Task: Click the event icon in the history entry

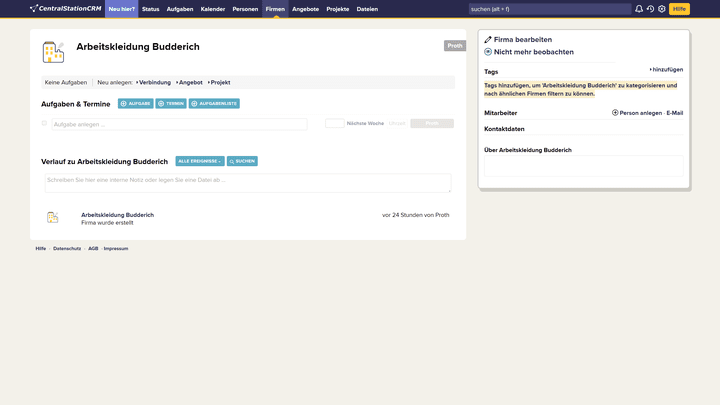Action: click(x=53, y=217)
